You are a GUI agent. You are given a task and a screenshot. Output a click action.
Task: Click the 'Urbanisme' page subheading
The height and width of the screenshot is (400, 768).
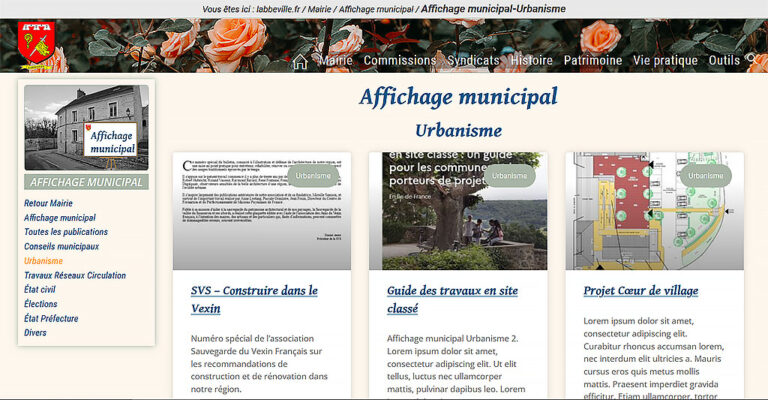(458, 131)
